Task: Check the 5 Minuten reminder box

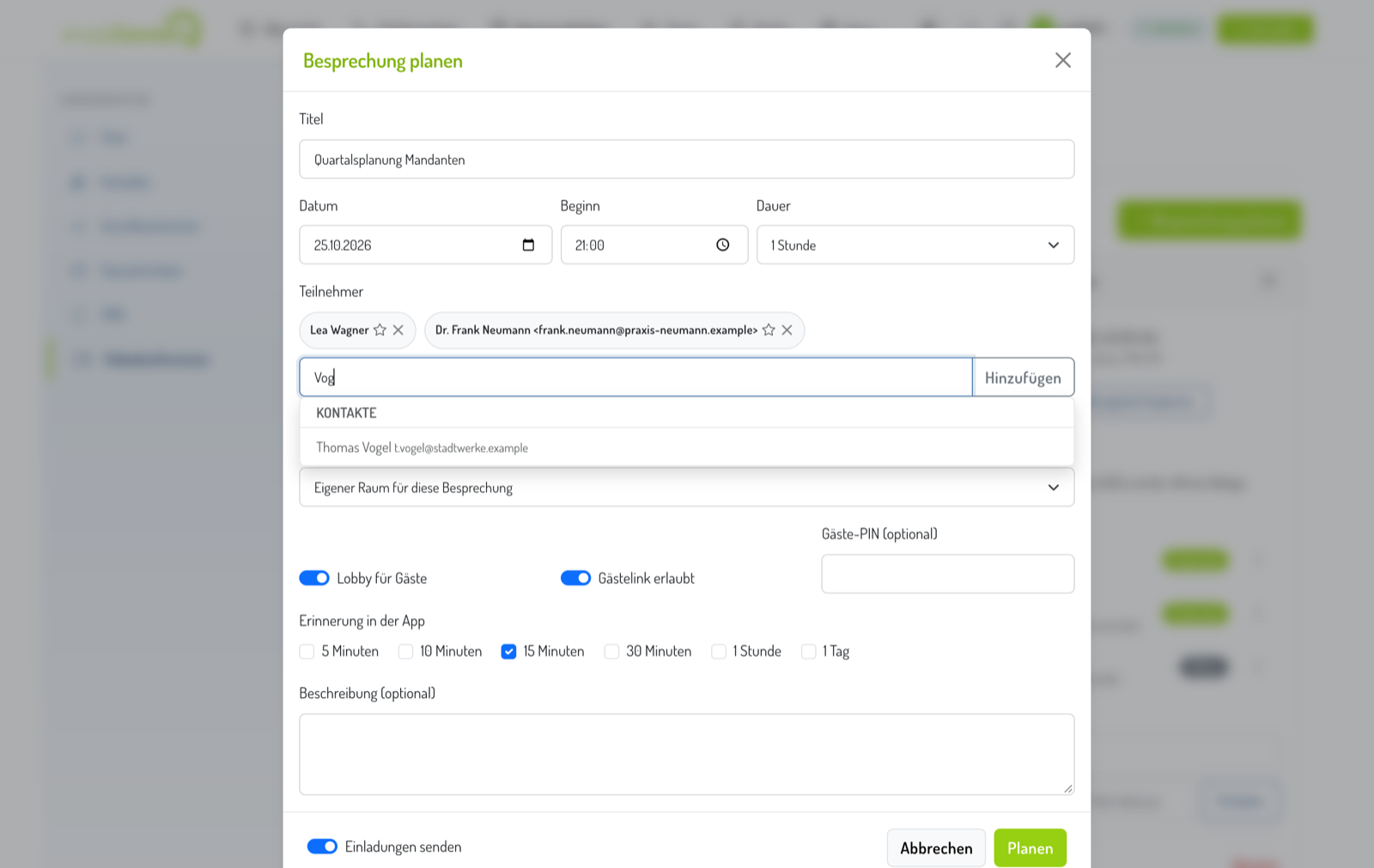Action: point(307,652)
